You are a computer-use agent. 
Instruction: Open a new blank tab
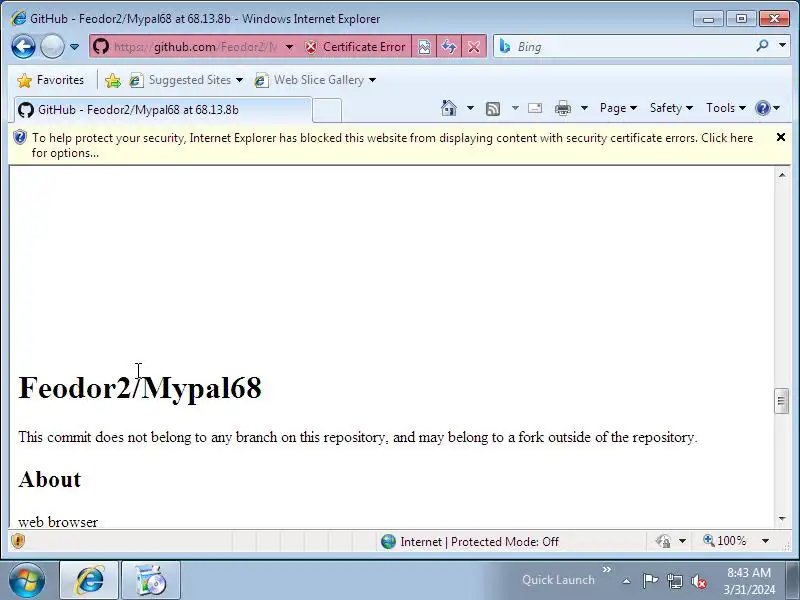[x=327, y=110]
